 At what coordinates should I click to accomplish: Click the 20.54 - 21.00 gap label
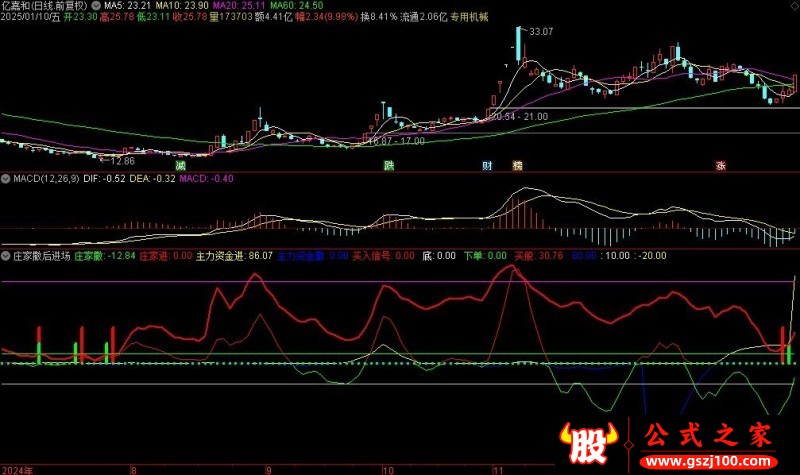pyautogui.click(x=519, y=117)
